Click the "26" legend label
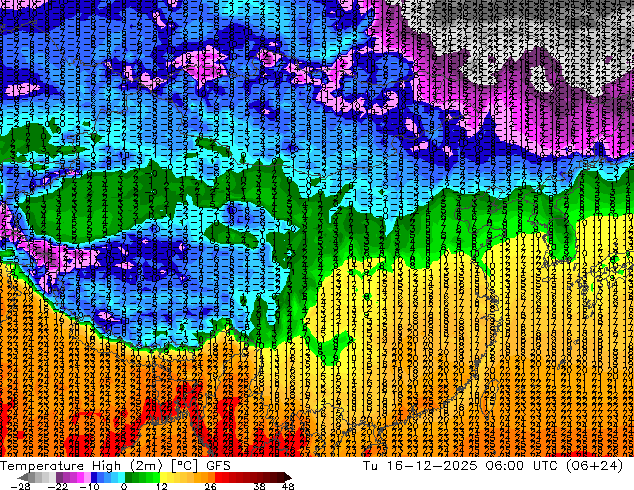Viewport: 634px width, 490px height. (210, 486)
